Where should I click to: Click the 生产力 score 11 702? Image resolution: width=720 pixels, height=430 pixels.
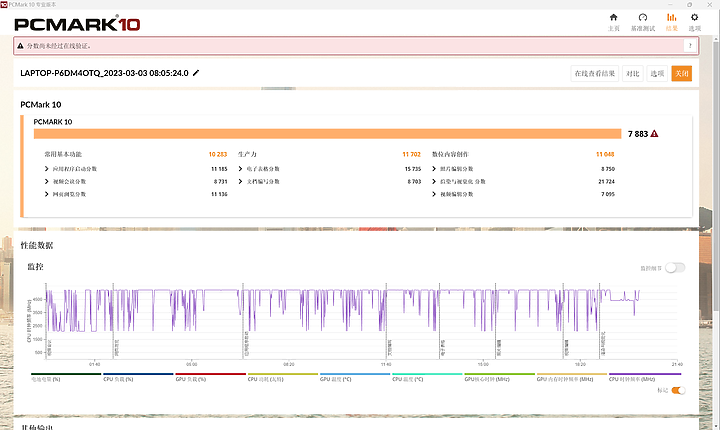[x=411, y=154]
